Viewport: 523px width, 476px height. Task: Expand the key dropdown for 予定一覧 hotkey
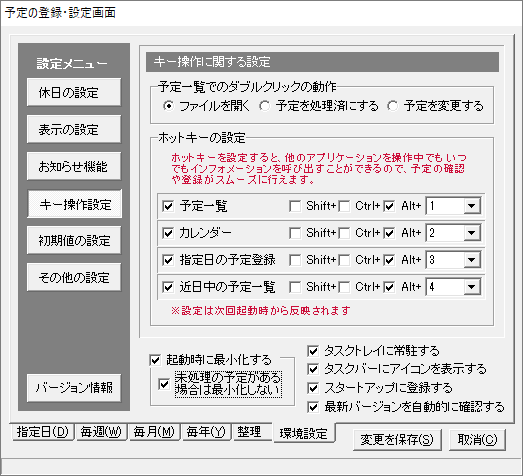point(472,206)
